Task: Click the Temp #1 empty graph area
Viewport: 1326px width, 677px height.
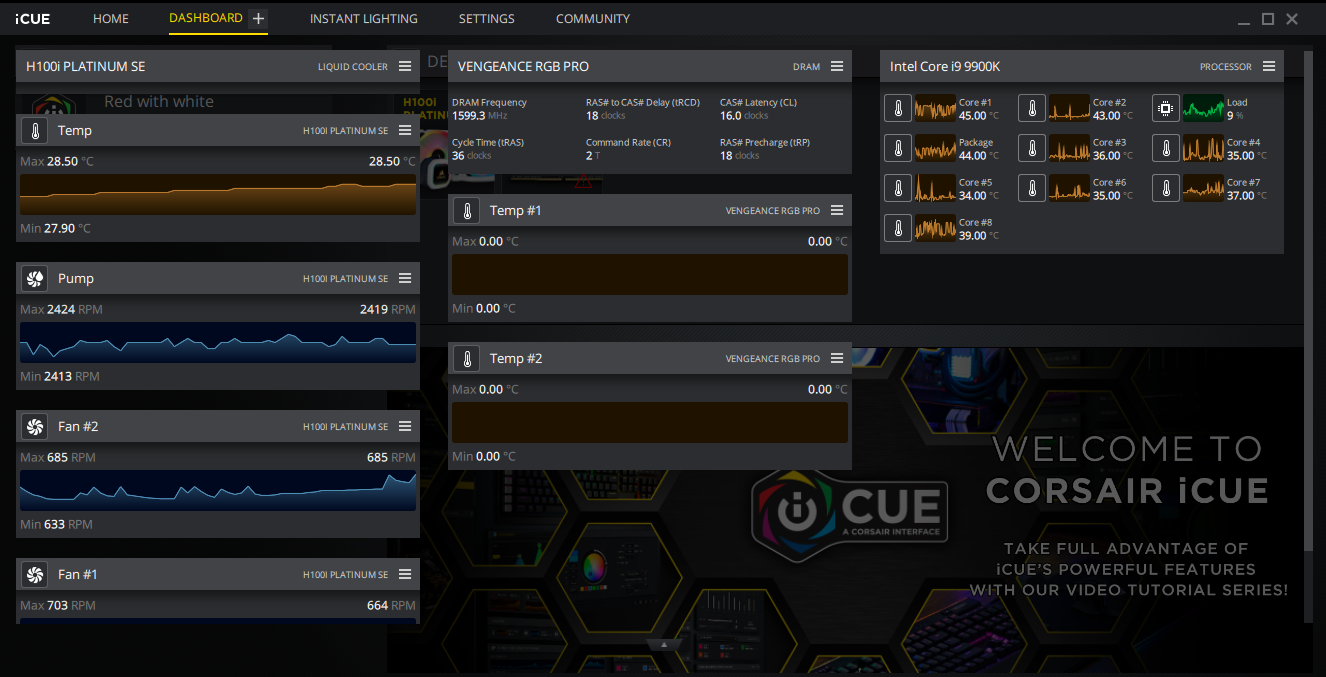Action: coord(650,274)
